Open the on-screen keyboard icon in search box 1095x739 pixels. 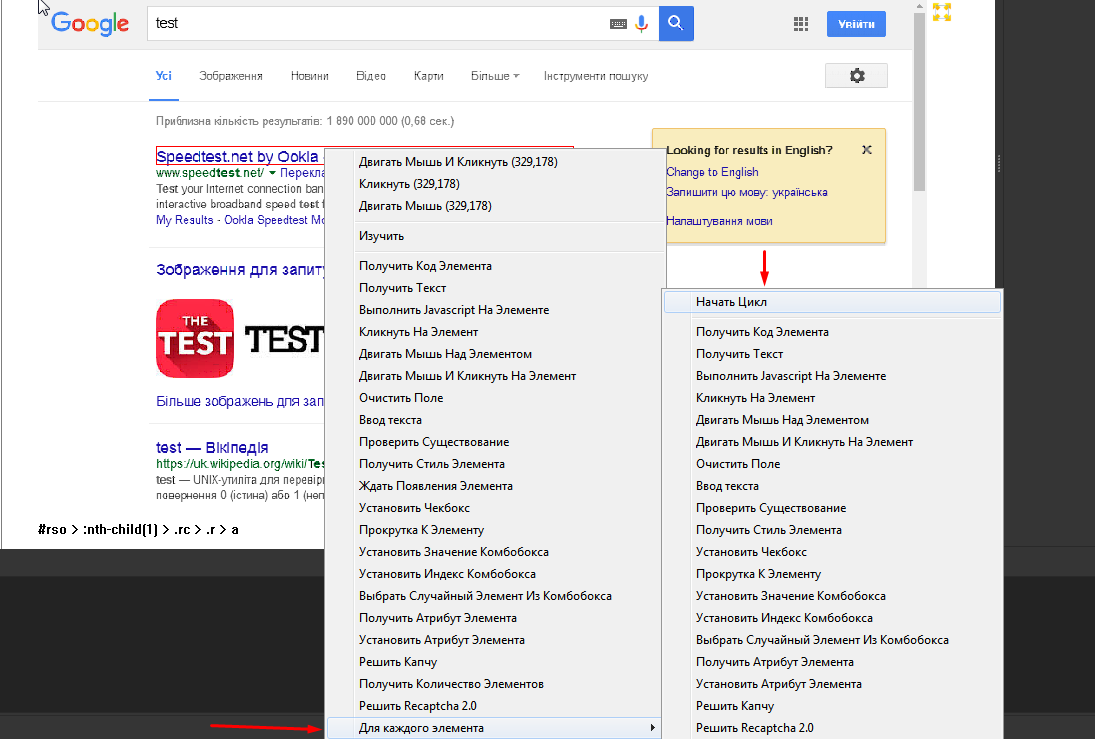[x=618, y=23]
